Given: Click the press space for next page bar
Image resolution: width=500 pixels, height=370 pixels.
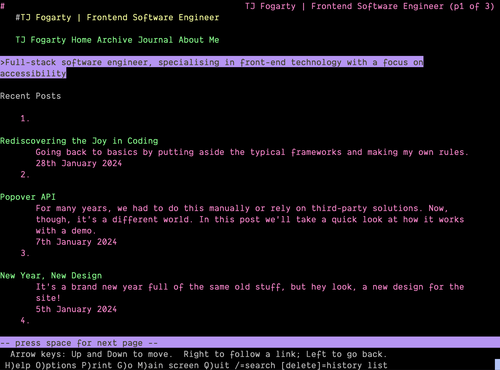Looking at the screenshot, I should 250,343.
